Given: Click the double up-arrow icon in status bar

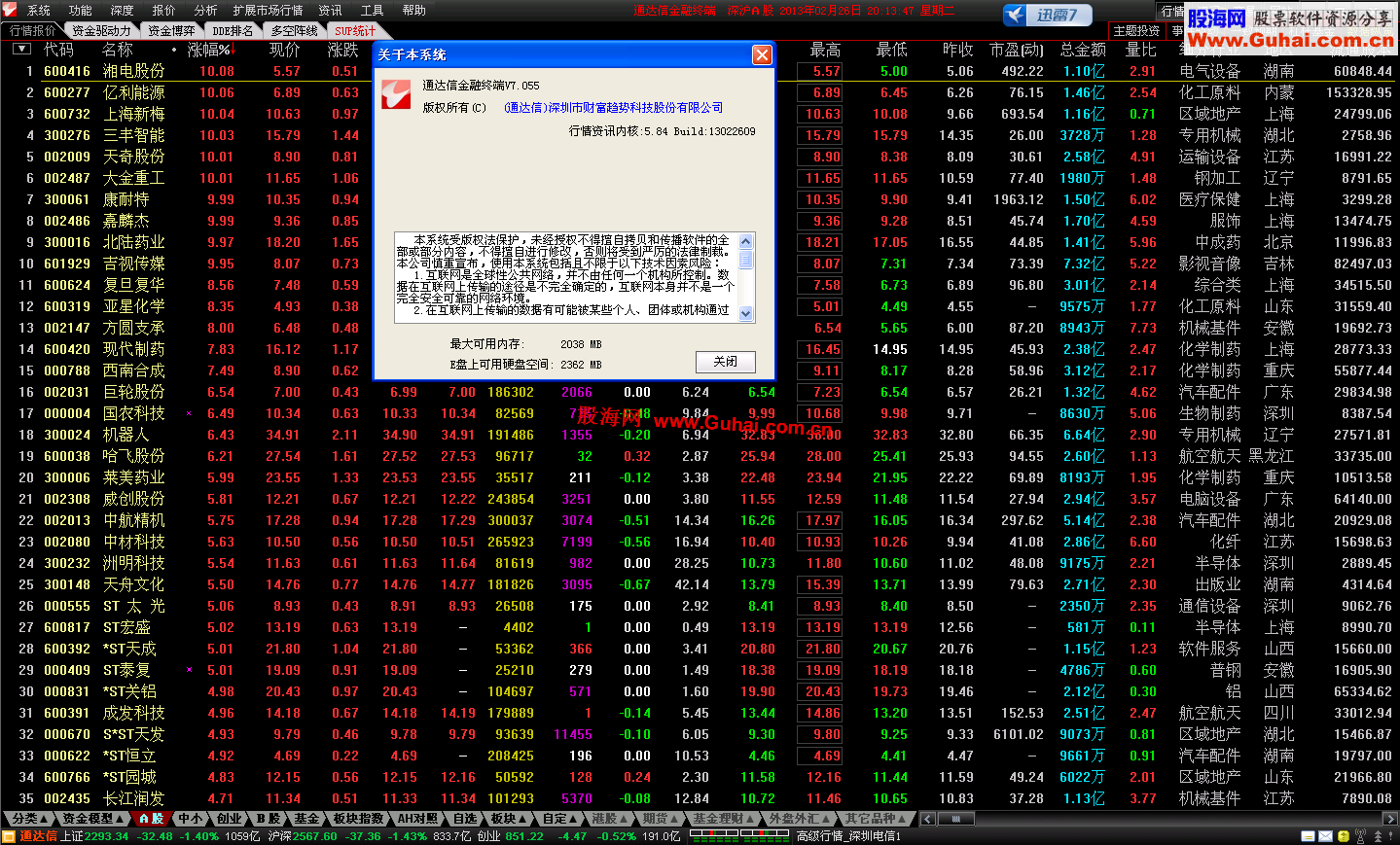Looking at the screenshot, I should pos(1376,836).
